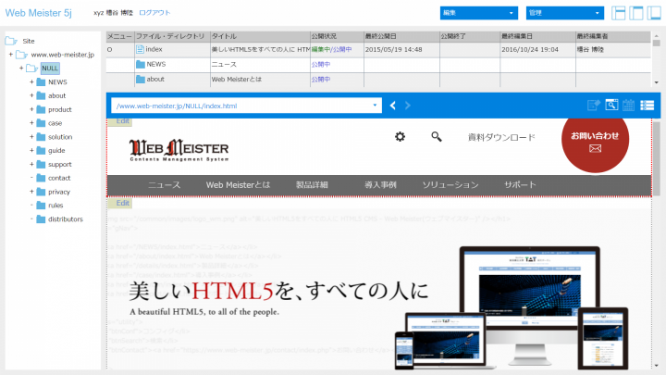Go back with the left arrow

point(393,105)
